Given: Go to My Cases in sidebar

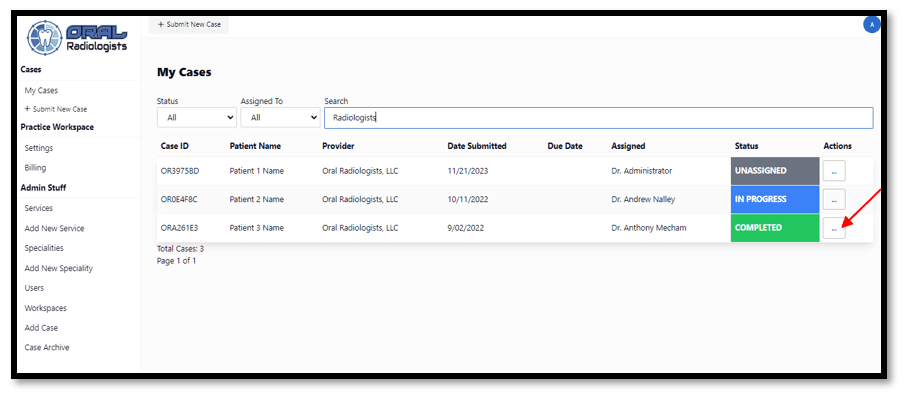Looking at the screenshot, I should (41, 91).
